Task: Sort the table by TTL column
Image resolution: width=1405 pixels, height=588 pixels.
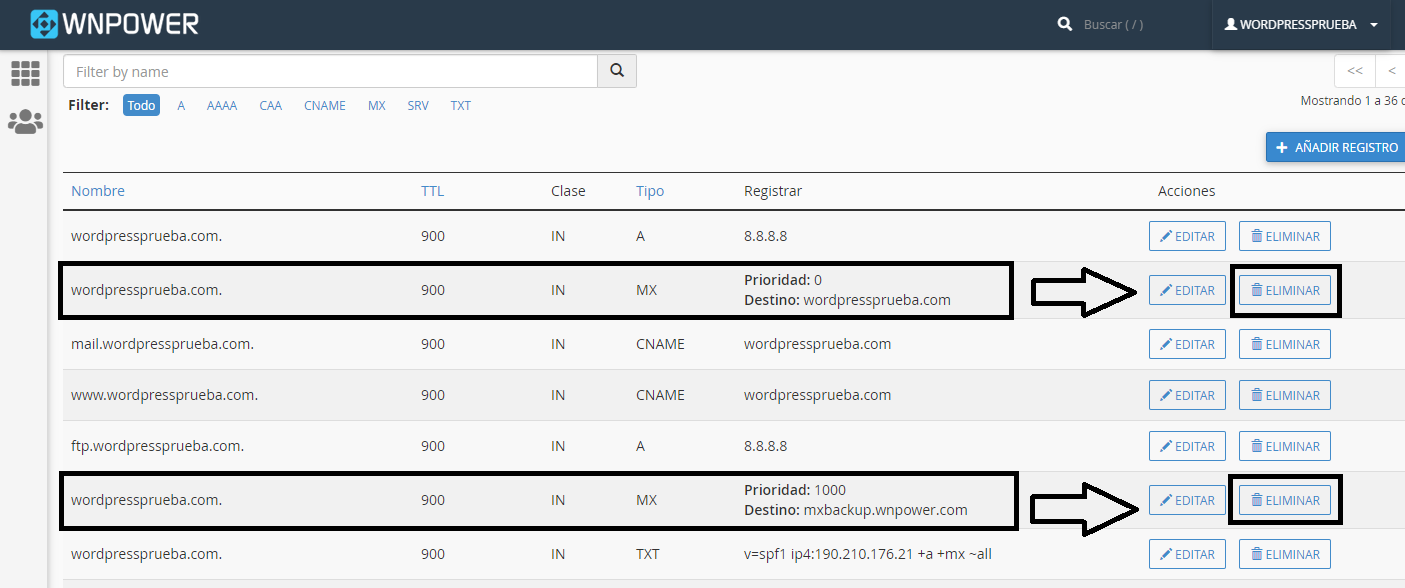Action: (x=432, y=191)
